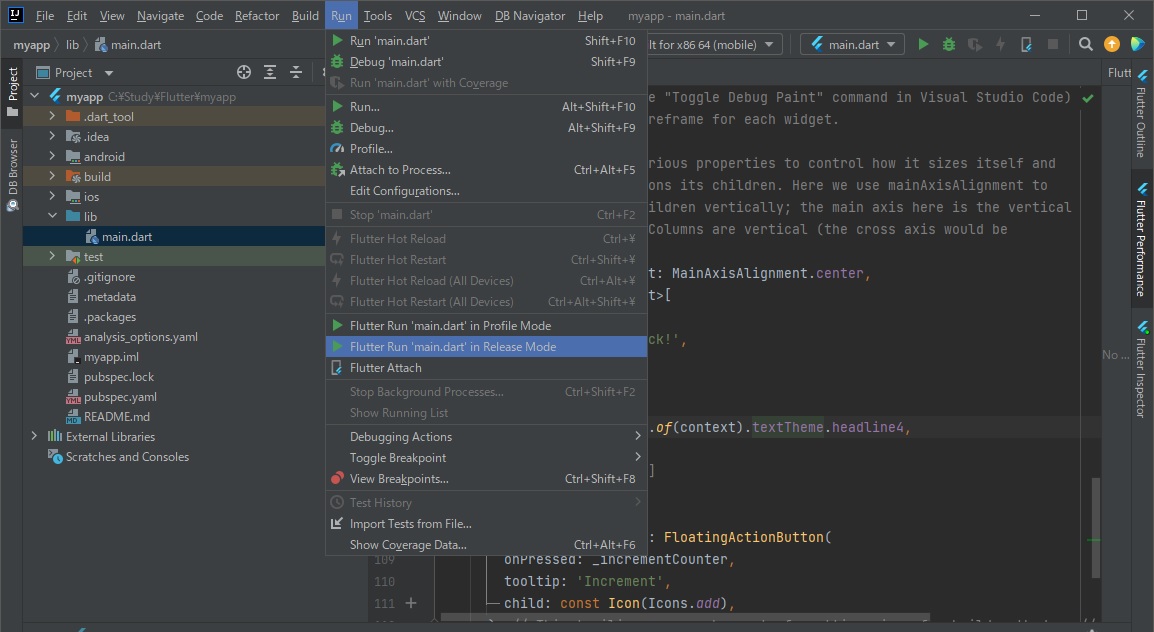Open Search Everywhere magnifier icon
The width and height of the screenshot is (1154, 632).
point(1086,44)
